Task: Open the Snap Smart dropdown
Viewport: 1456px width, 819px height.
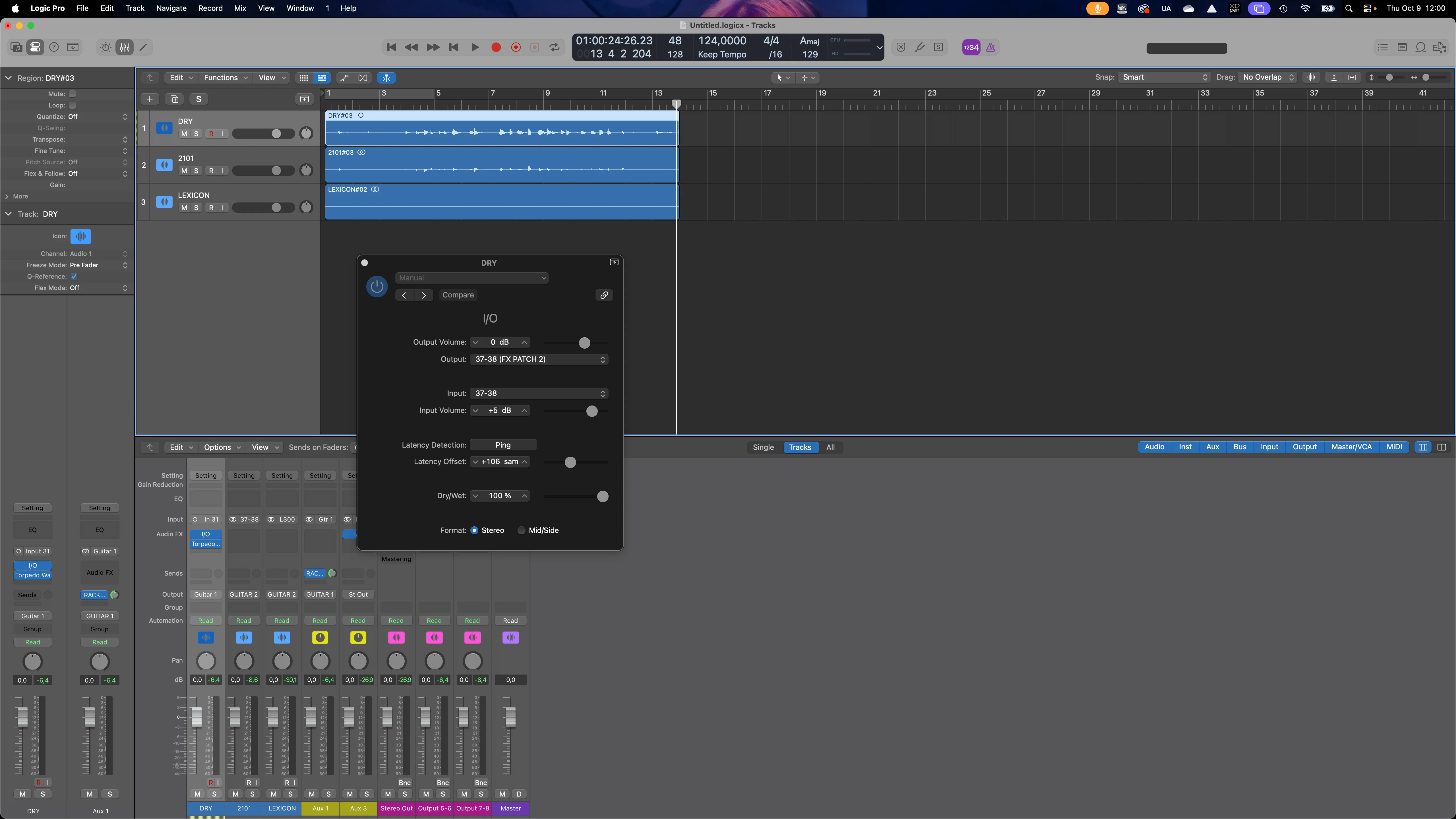Action: point(1164,77)
